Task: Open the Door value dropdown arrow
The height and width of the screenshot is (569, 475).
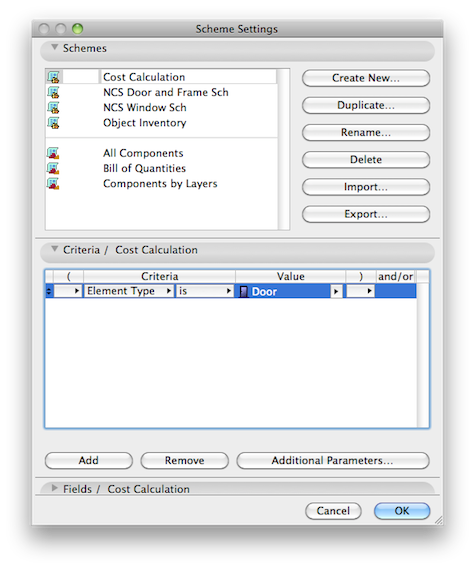Action: coord(336,291)
